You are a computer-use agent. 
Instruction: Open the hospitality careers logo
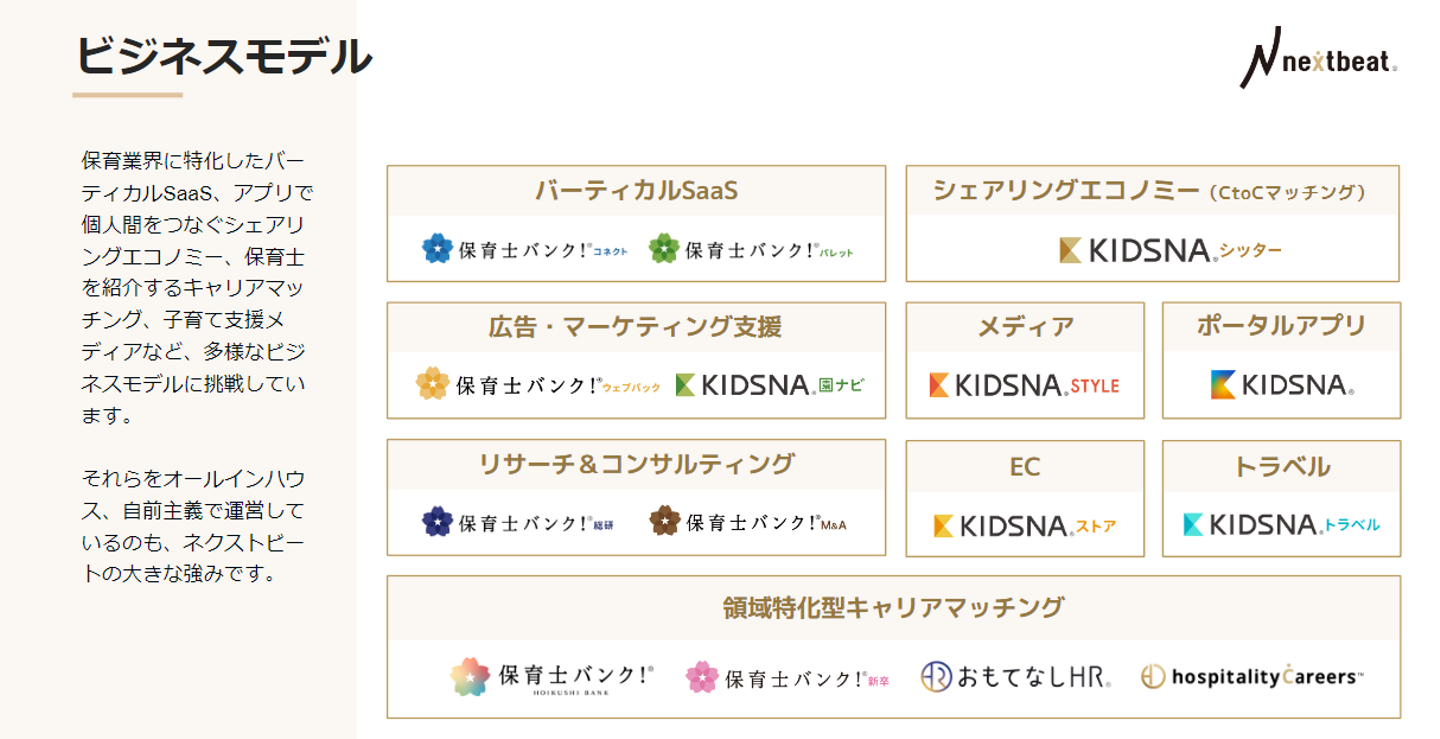[1252, 677]
